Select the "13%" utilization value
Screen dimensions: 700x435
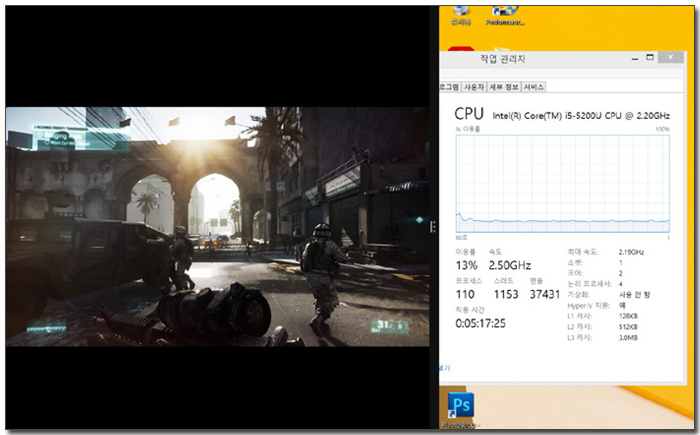pos(467,265)
